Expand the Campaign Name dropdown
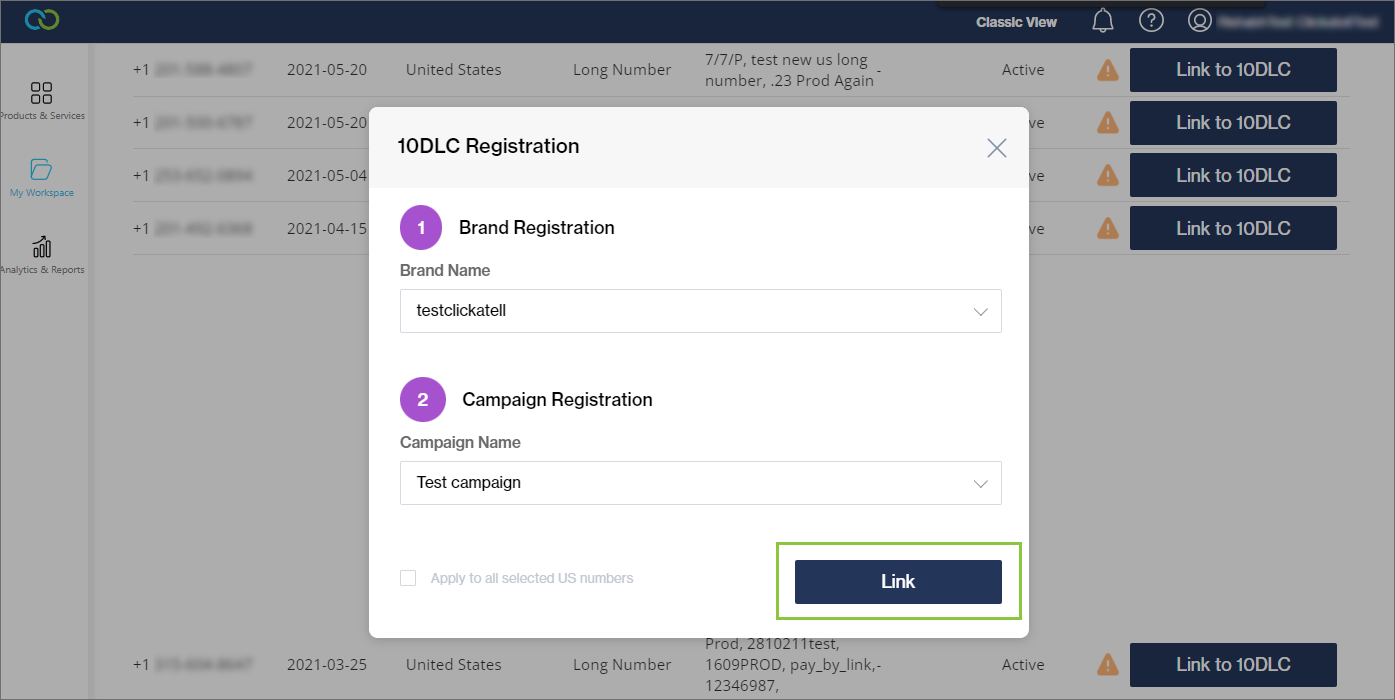The image size is (1395, 700). point(700,483)
